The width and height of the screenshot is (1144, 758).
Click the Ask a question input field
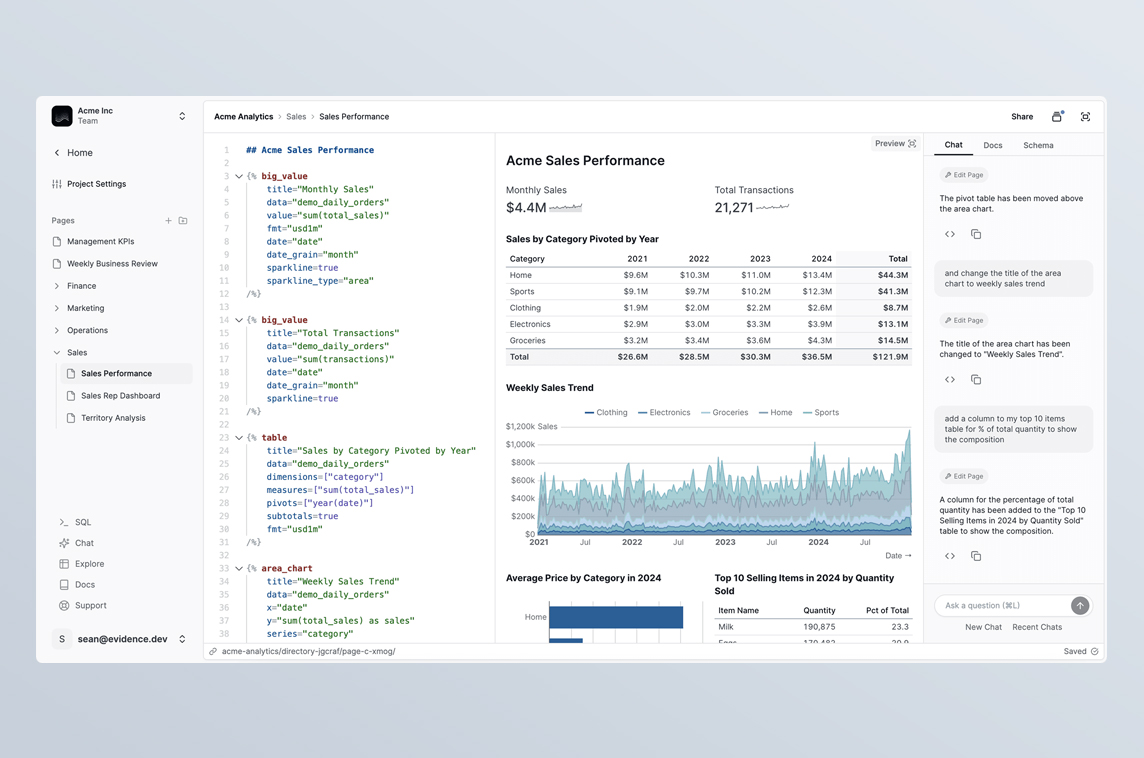point(1003,605)
